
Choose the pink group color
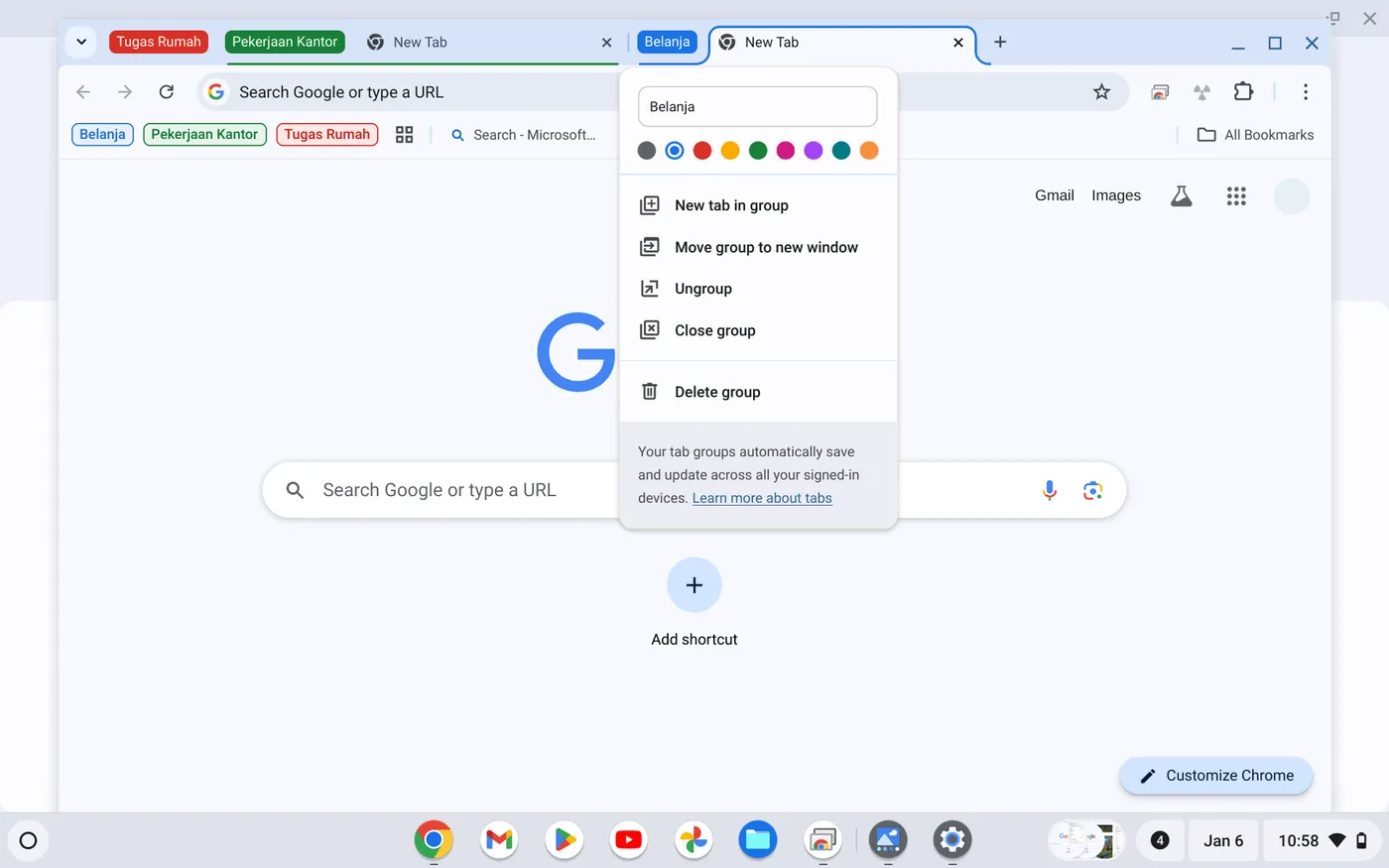click(786, 151)
